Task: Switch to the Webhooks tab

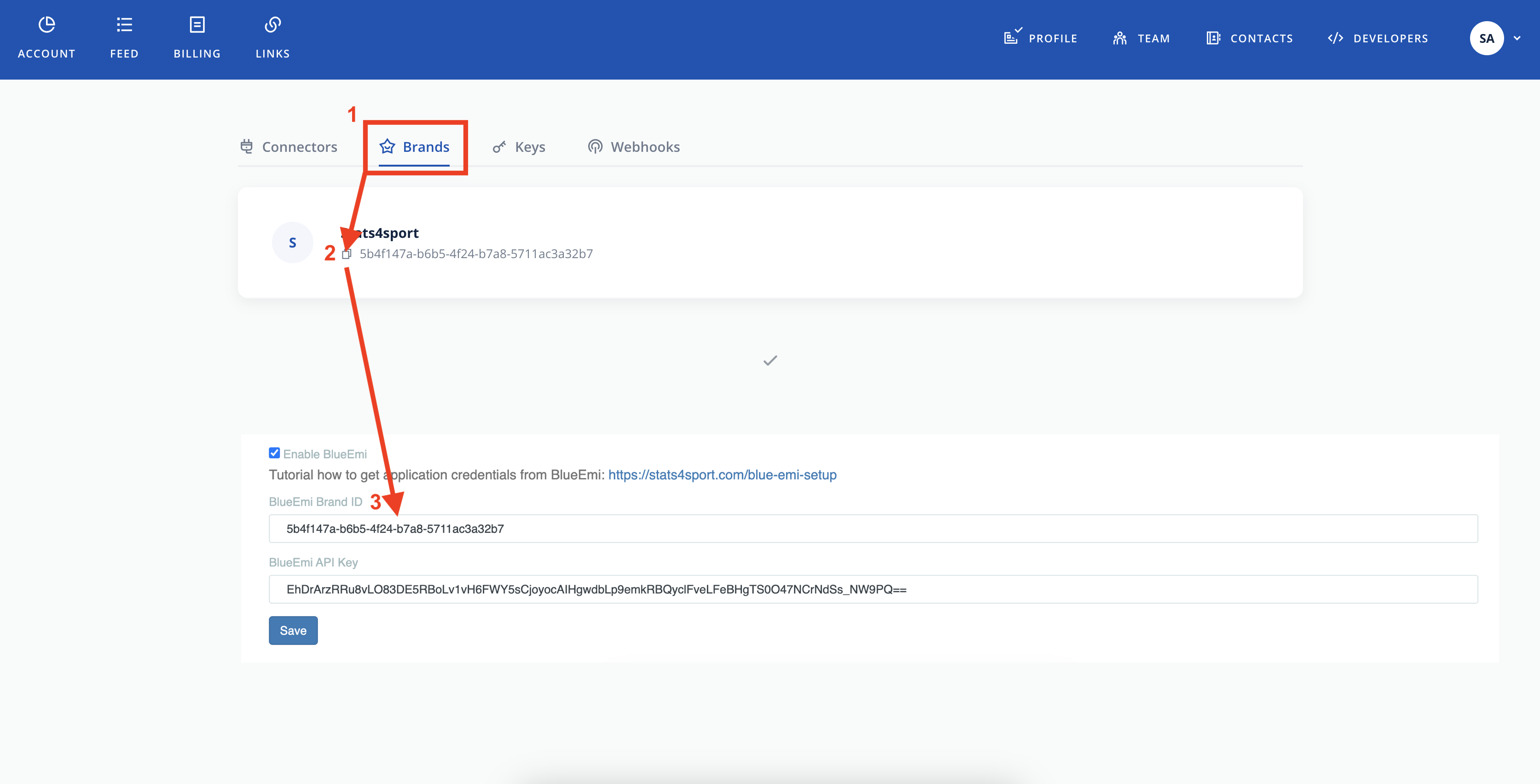Action: [x=634, y=147]
